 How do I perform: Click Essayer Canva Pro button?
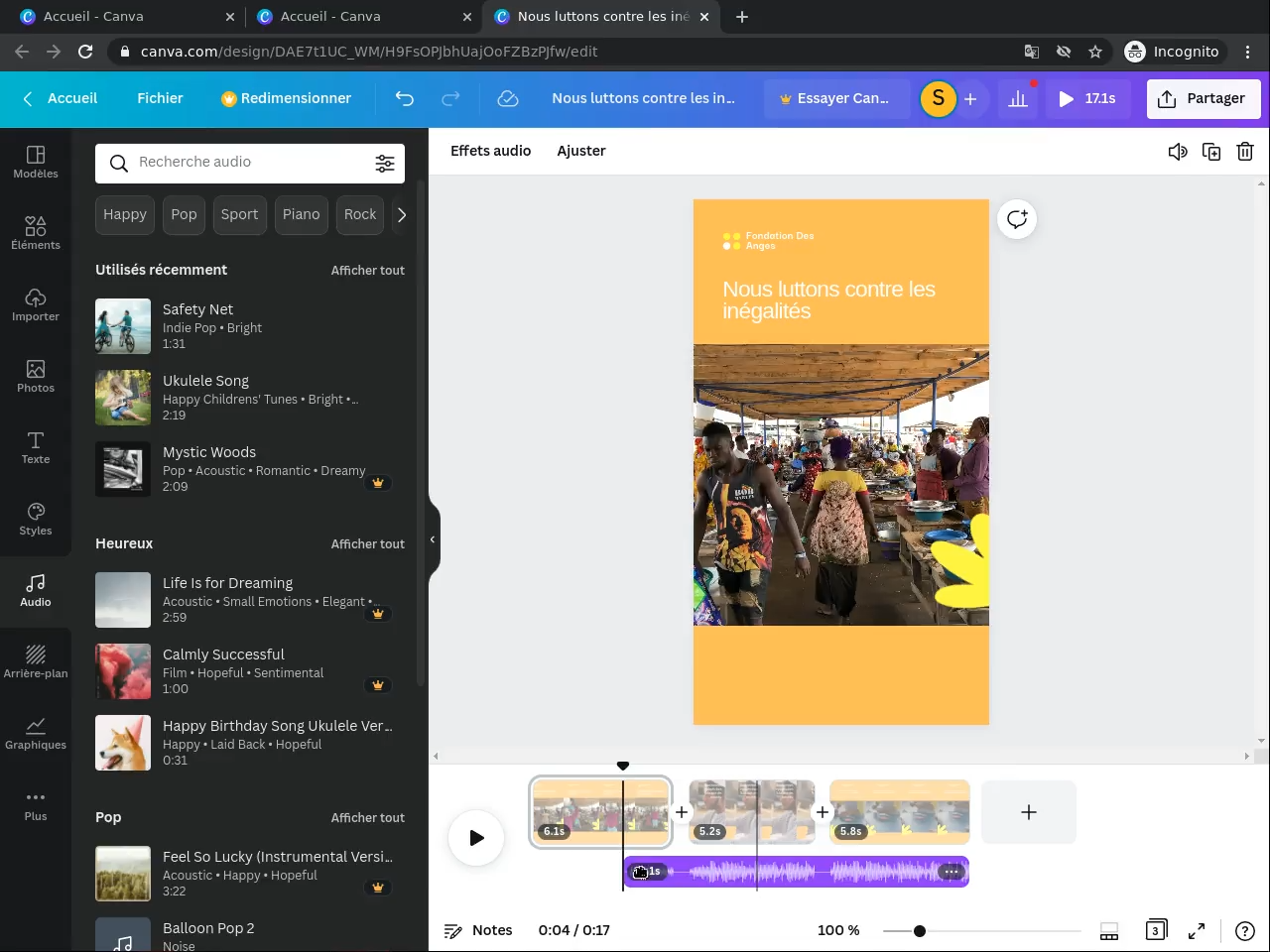coord(836,98)
